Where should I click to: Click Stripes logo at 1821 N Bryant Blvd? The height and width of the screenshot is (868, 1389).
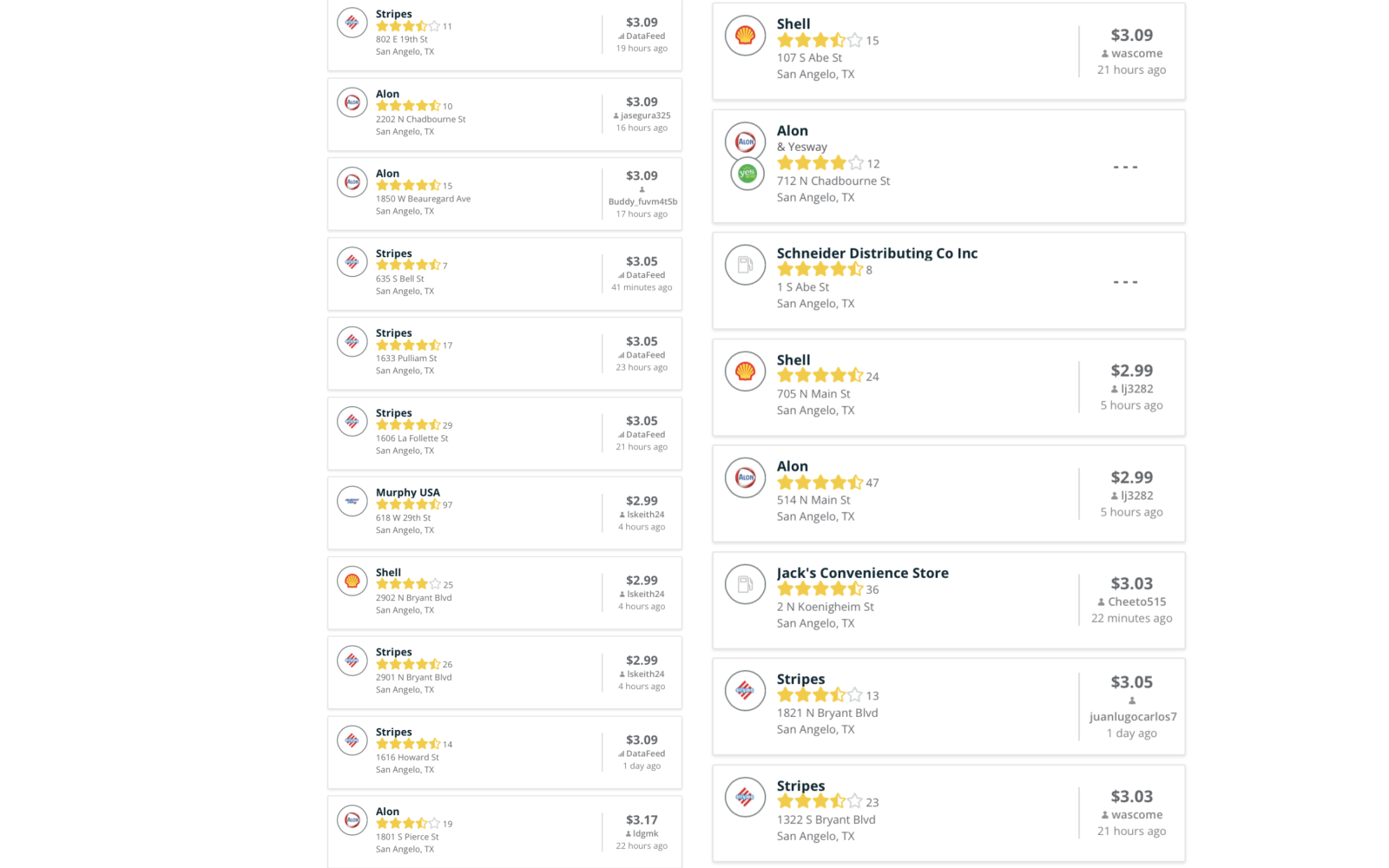coord(745,691)
